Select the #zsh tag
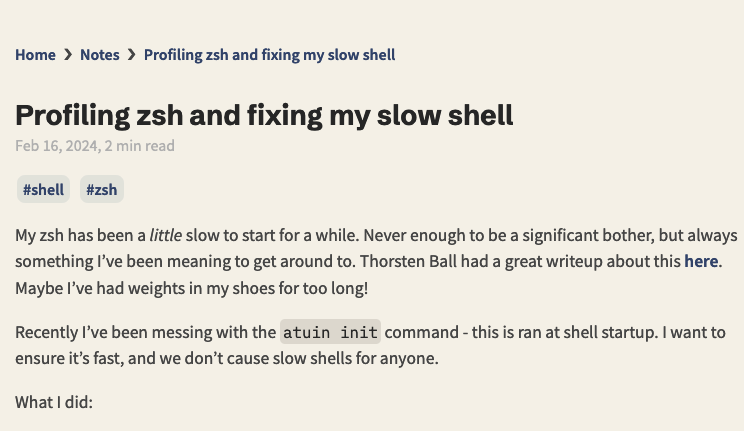The image size is (744, 431). (x=101, y=189)
